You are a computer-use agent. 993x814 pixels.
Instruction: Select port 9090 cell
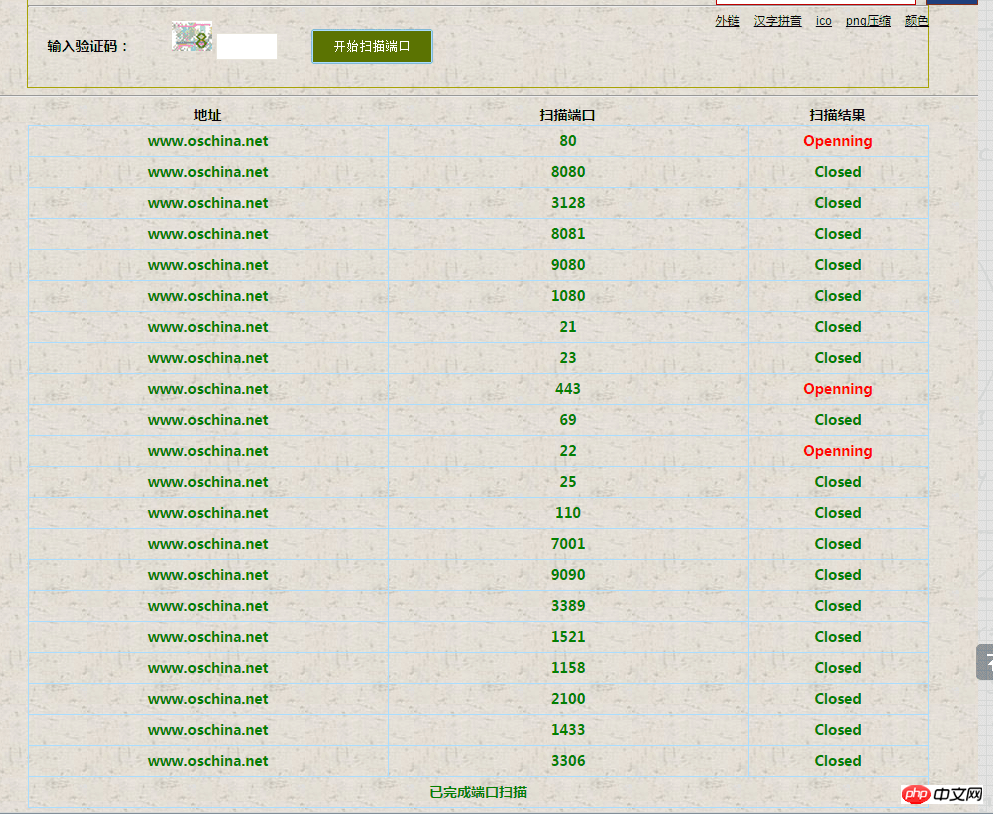click(x=568, y=575)
